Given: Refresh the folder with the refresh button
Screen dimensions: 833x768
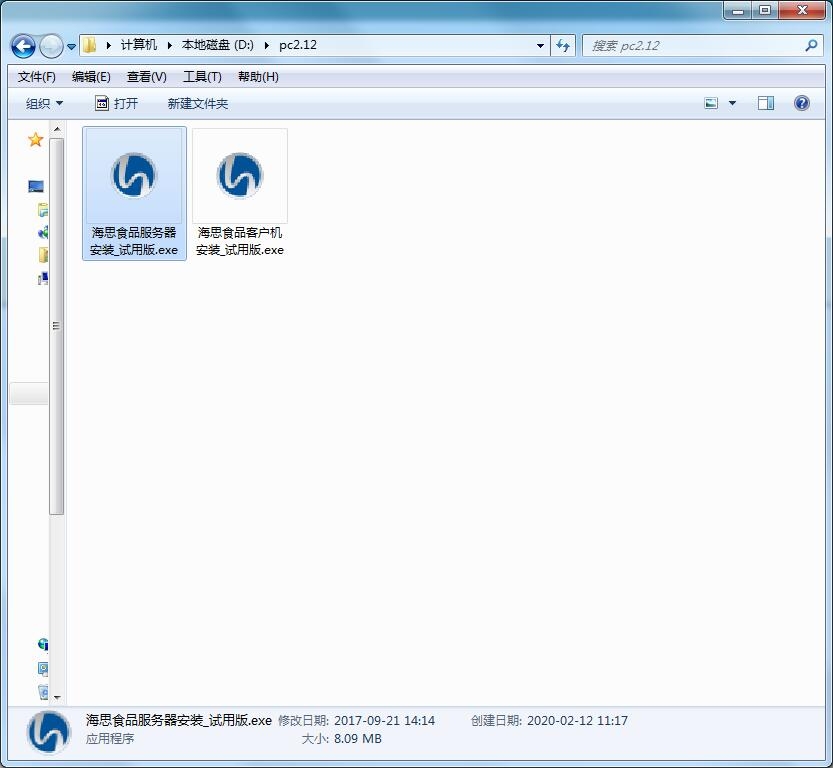Looking at the screenshot, I should tap(563, 46).
